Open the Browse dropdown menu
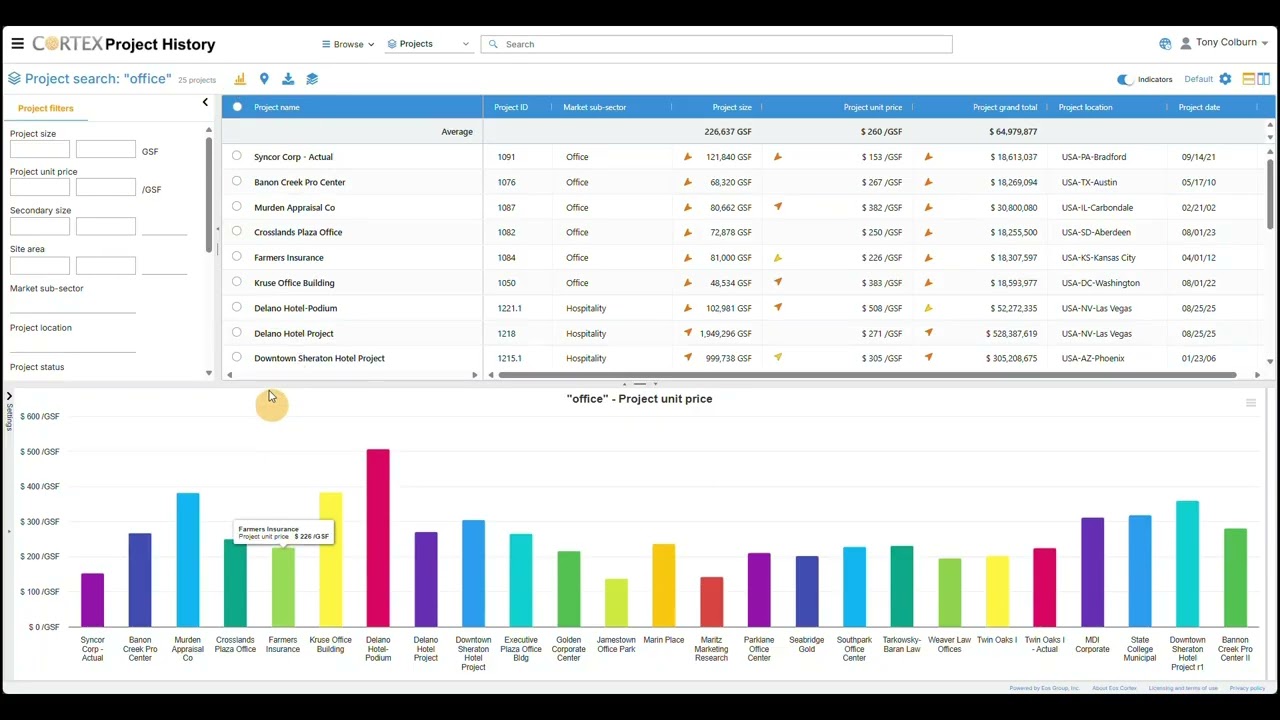 click(348, 44)
